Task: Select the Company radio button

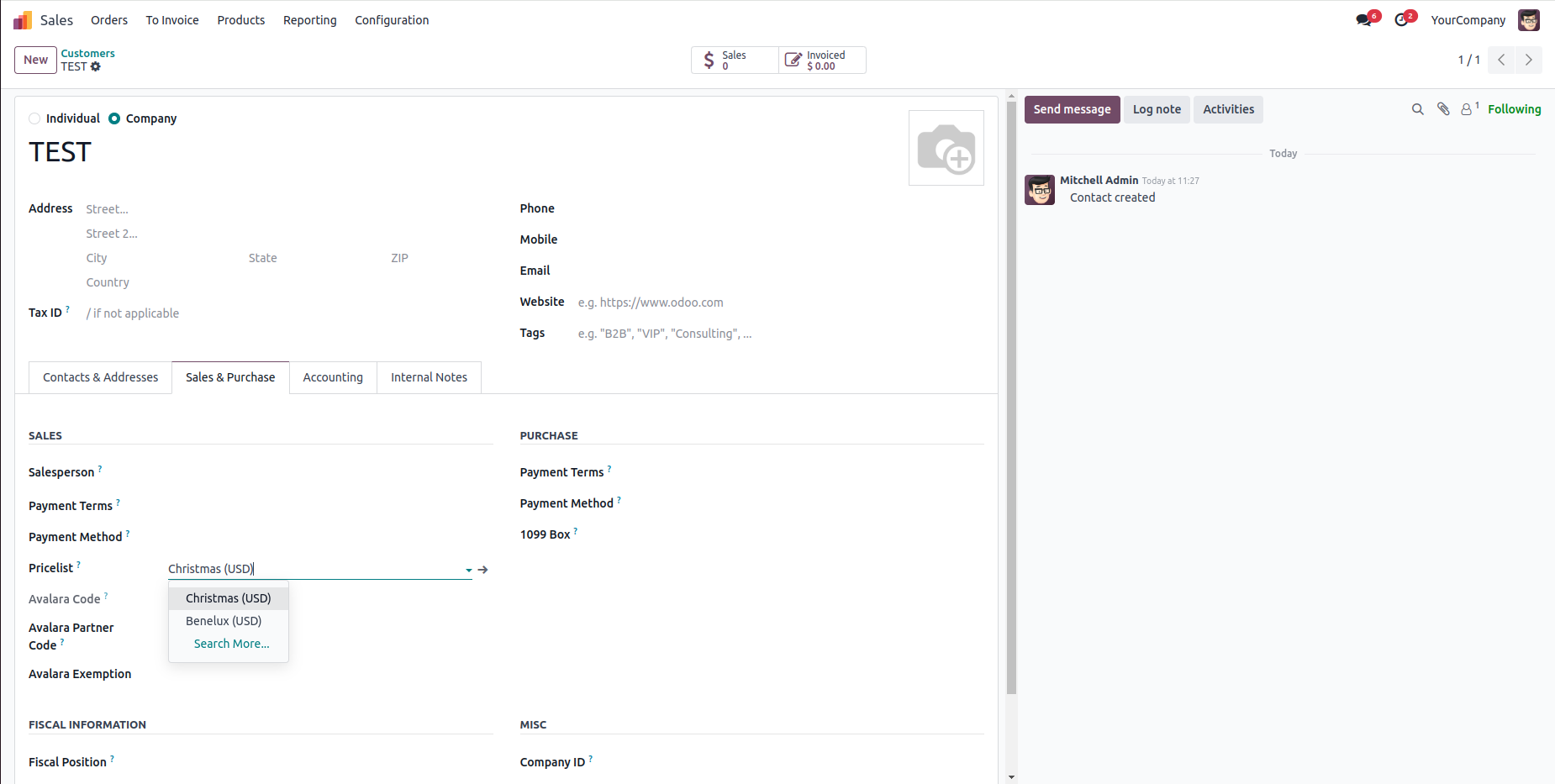Action: 114,118
